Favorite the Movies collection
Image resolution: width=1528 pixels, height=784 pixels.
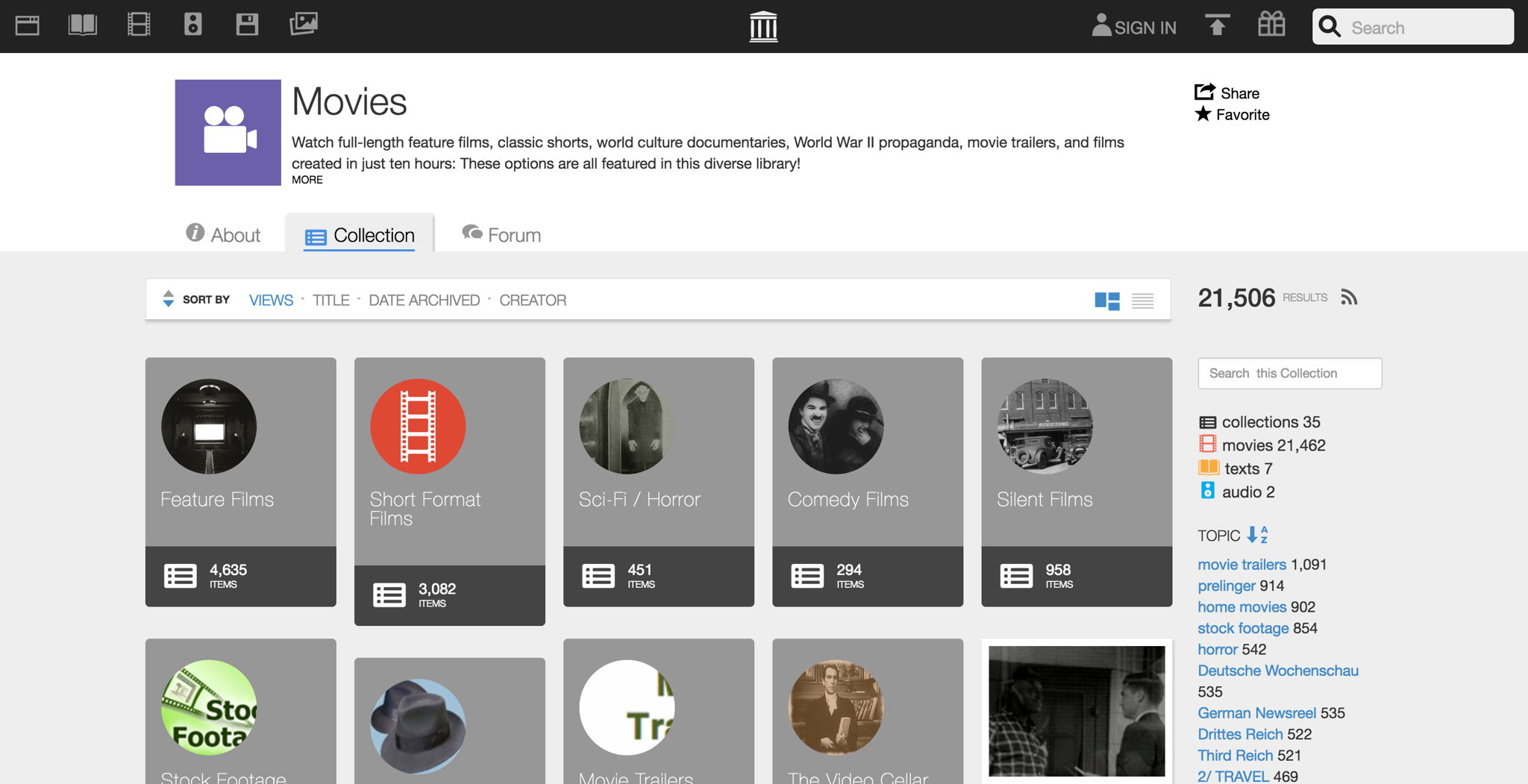click(x=1233, y=114)
